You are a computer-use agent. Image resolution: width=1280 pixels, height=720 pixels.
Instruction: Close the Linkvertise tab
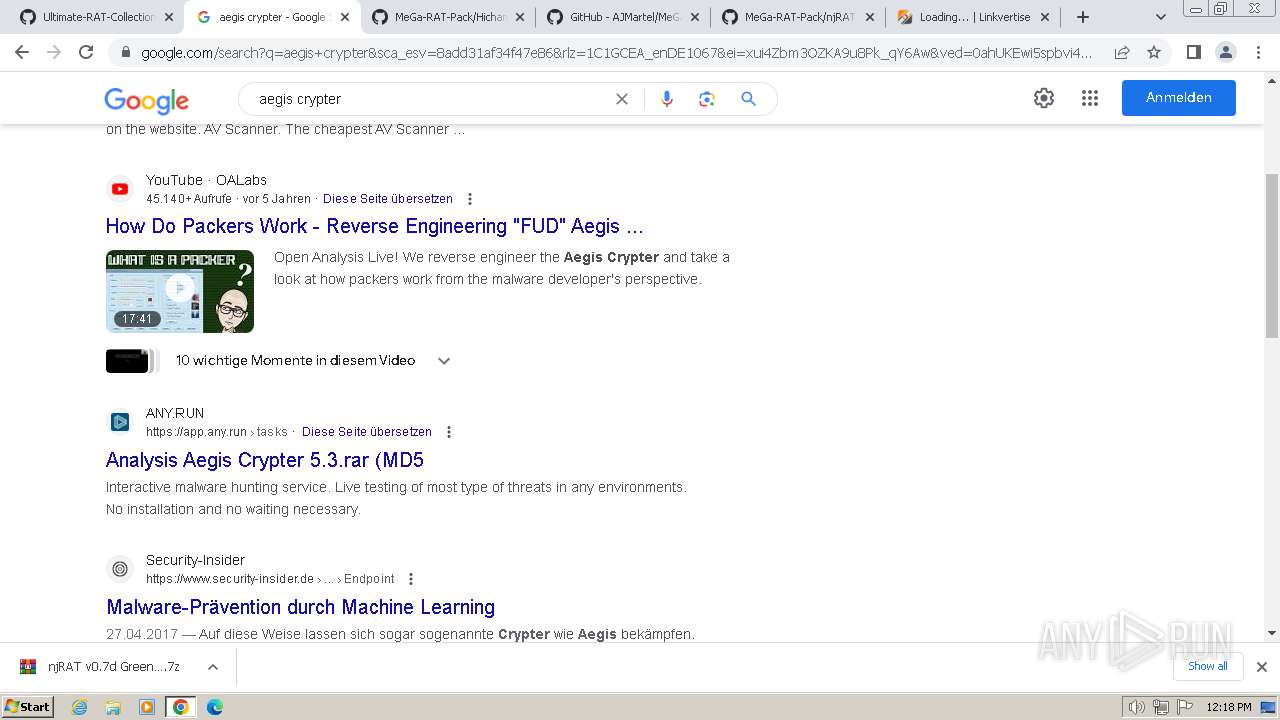[1045, 17]
